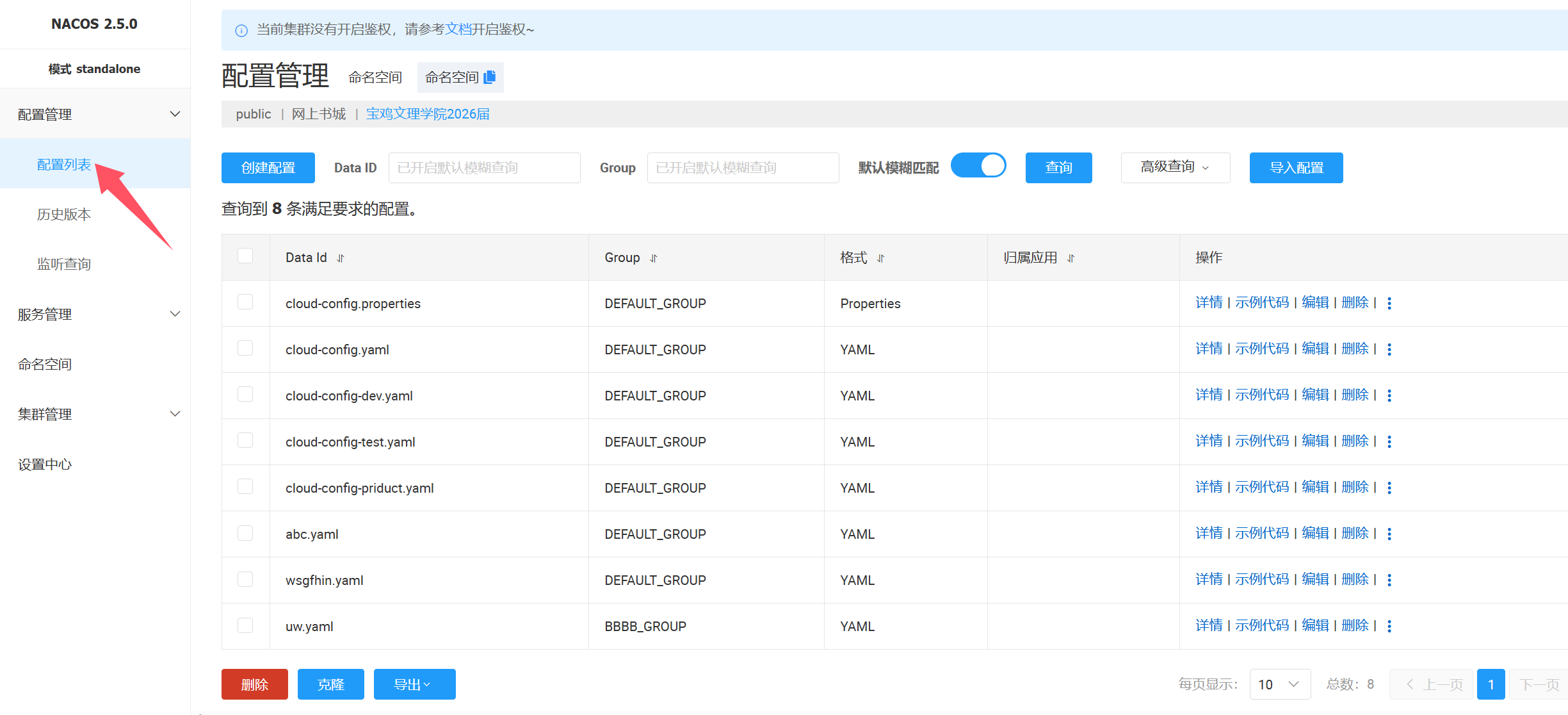Expand the 高级查询 dropdown
This screenshot has height=715, width=1568.
coord(1175,167)
